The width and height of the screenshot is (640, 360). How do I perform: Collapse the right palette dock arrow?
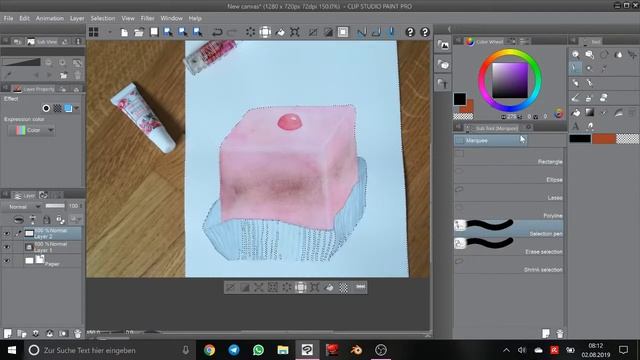coord(449,29)
